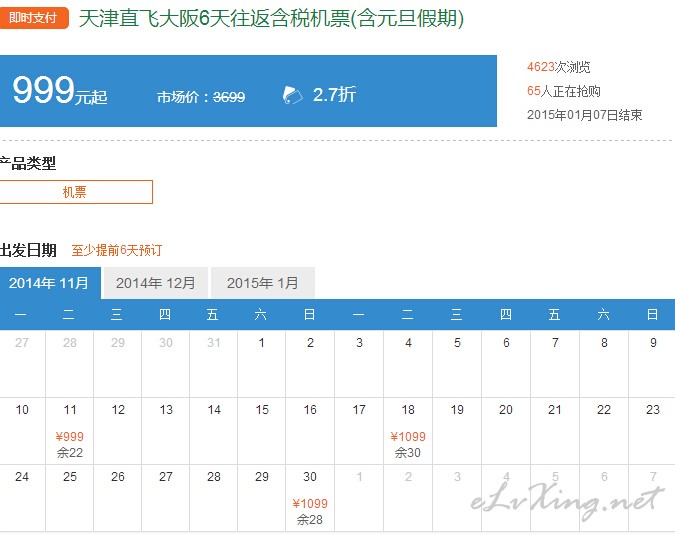Click the 市场价:3699 market price text
675x534 pixels.
tap(201, 97)
